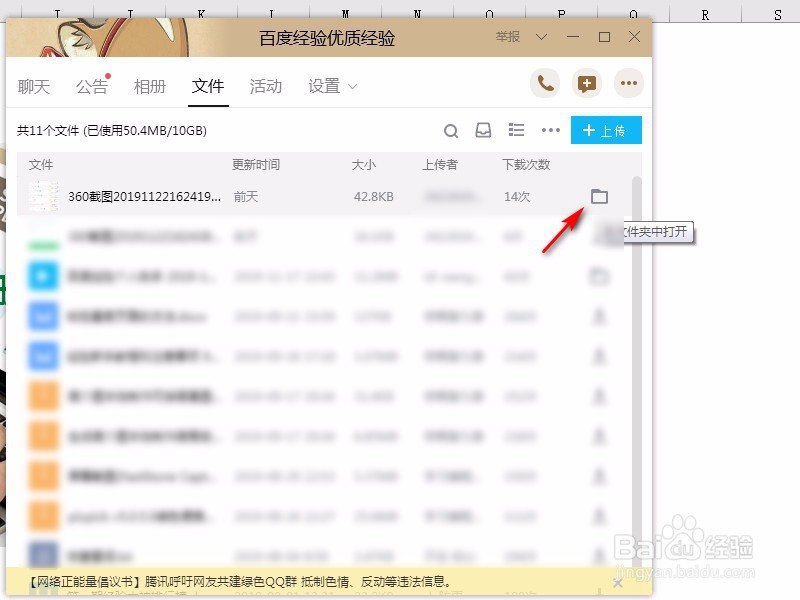The image size is (800, 600).
Task: Open file toolbar ellipsis menu beside upload
Action: 551,131
